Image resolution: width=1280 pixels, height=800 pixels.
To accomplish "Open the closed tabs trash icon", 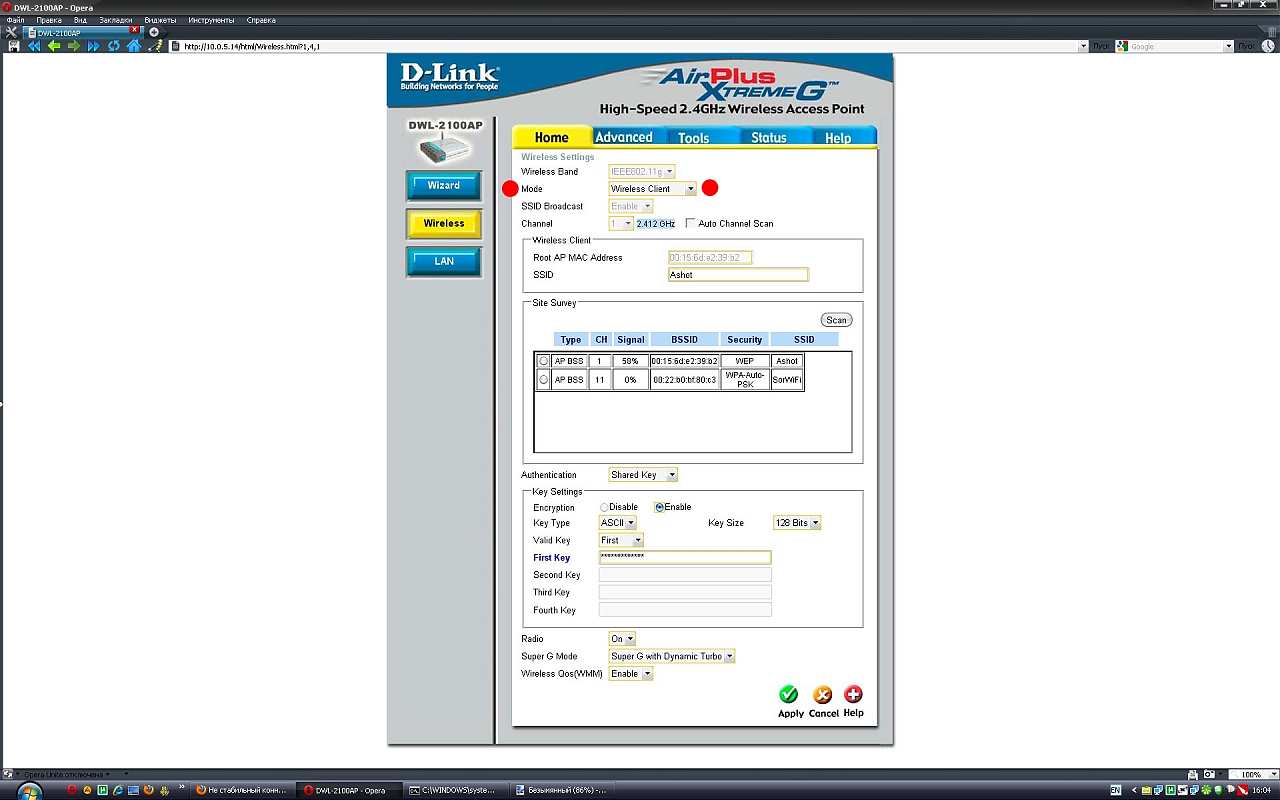I will pos(1270,33).
